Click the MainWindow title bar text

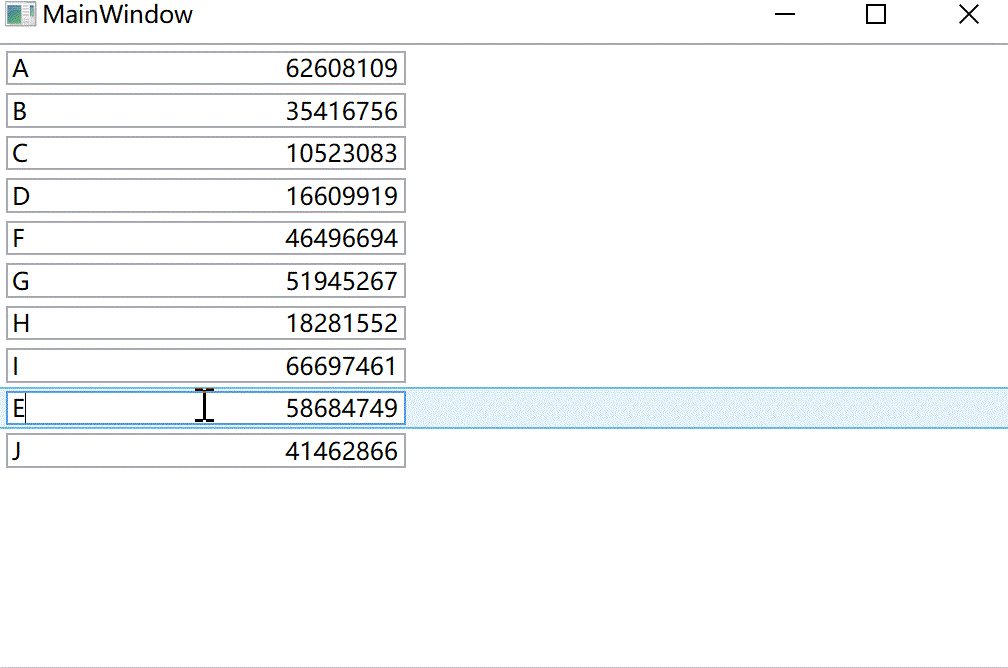pos(120,14)
